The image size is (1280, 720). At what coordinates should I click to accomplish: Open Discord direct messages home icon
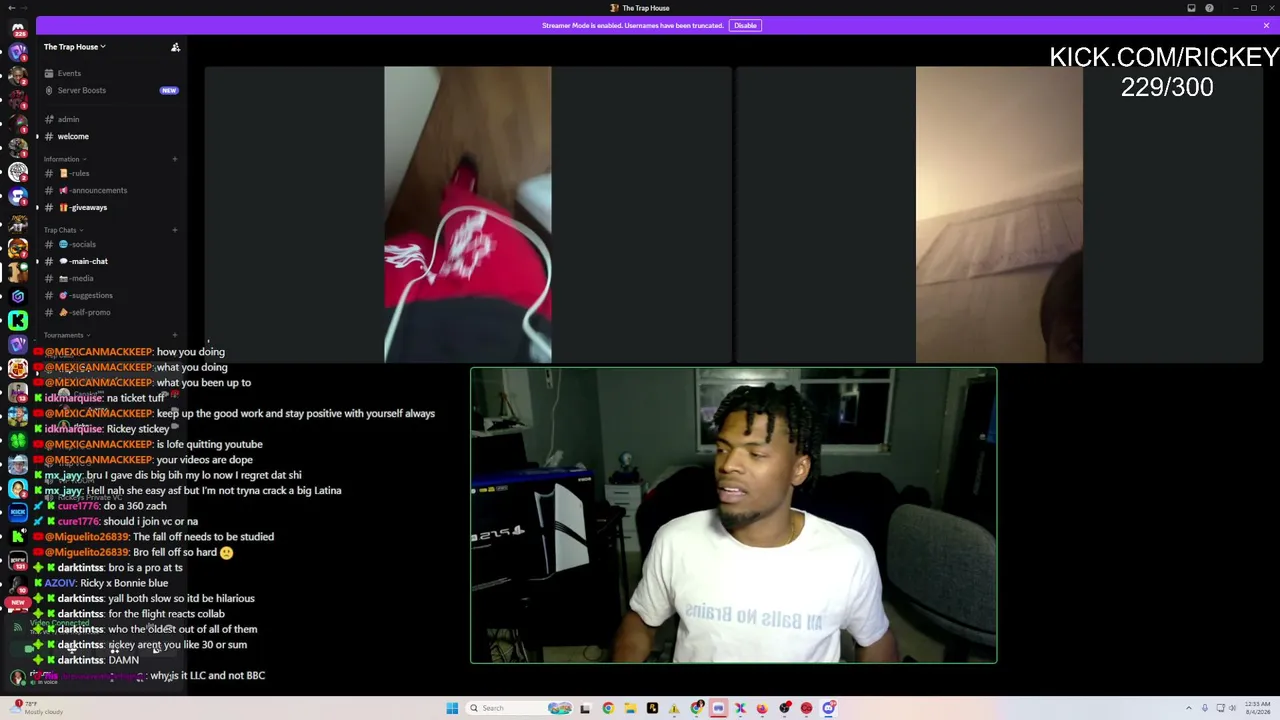coord(18,29)
